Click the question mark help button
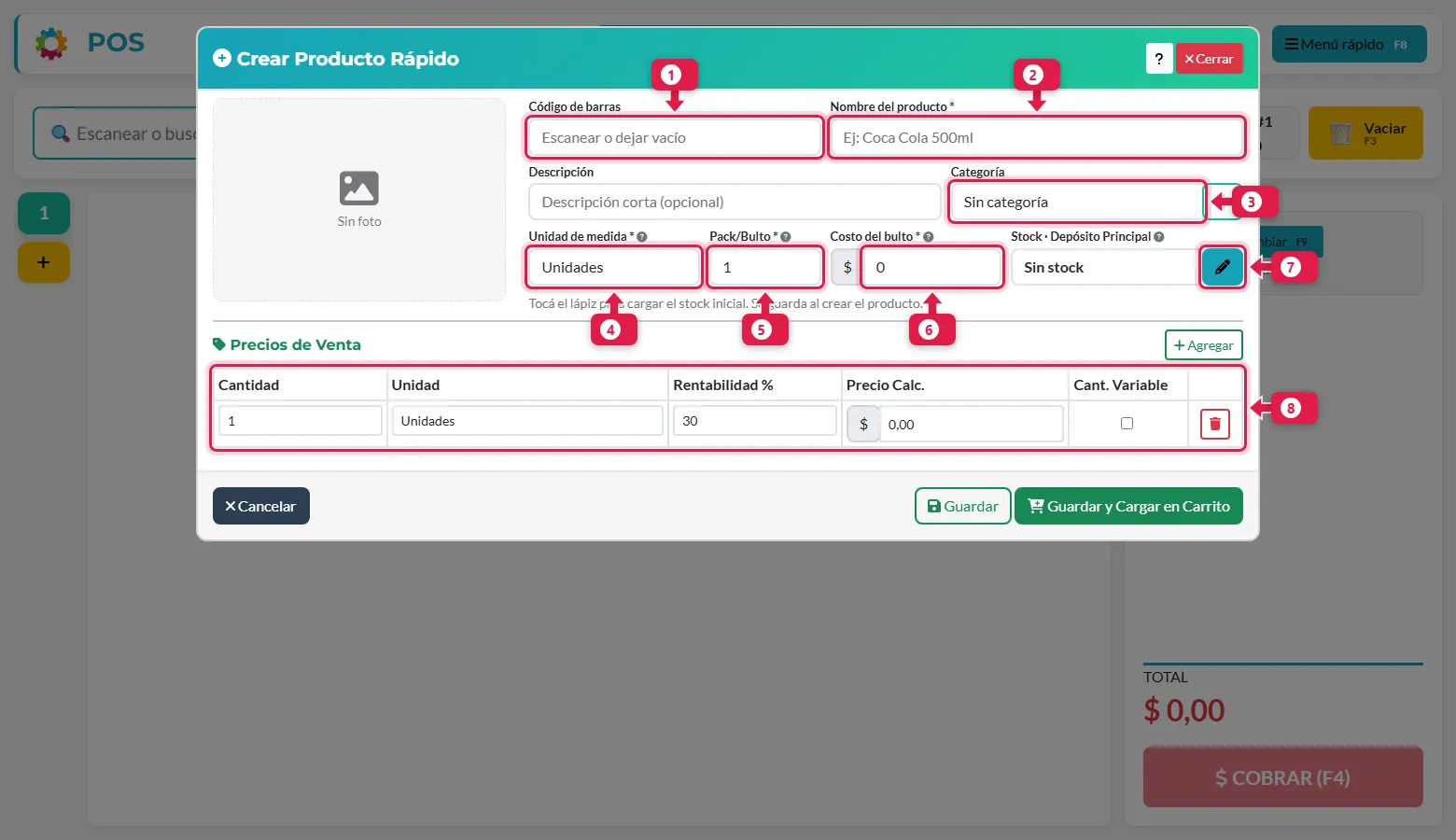1456x840 pixels. (1158, 59)
